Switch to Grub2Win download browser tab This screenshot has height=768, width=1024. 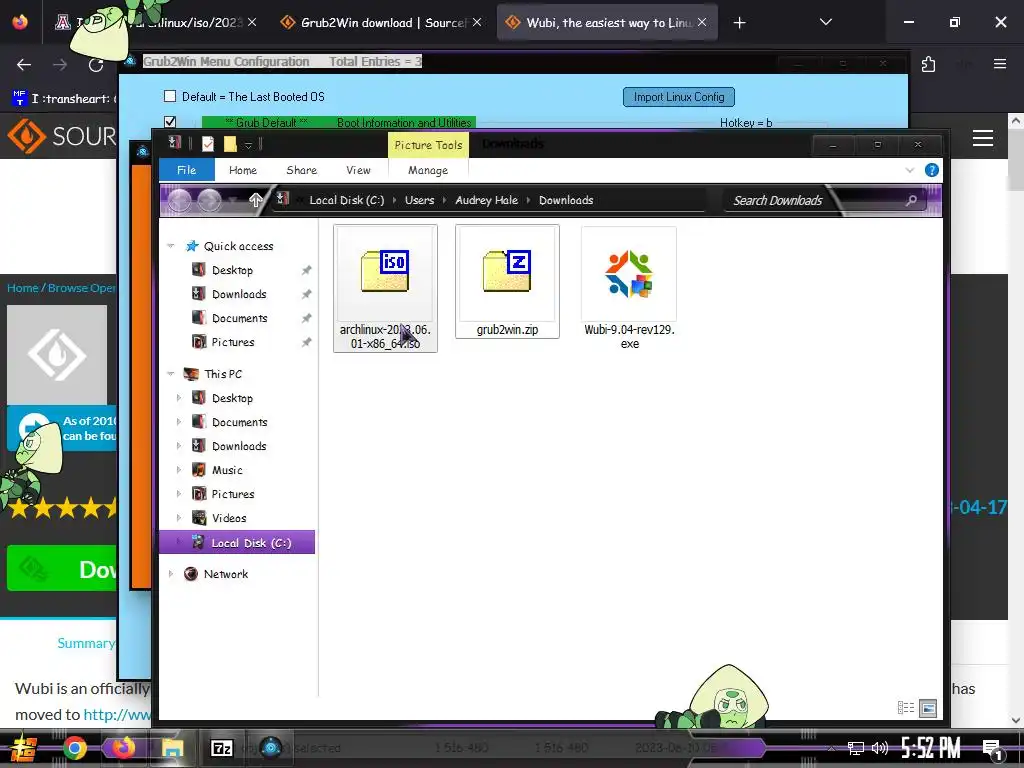pyautogui.click(x=381, y=23)
